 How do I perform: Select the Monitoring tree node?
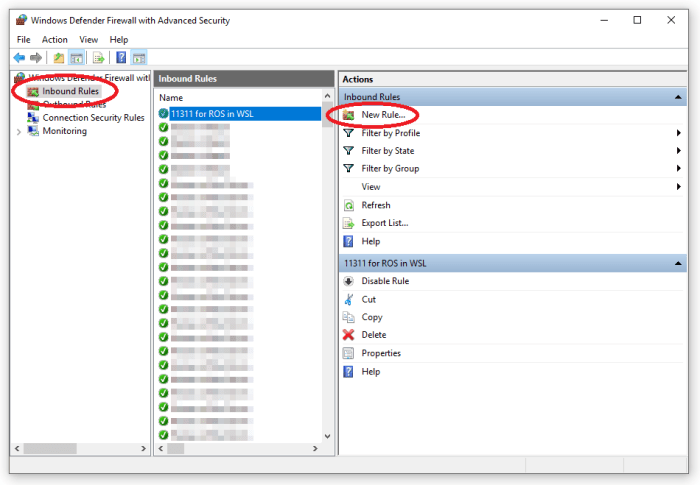(x=64, y=131)
